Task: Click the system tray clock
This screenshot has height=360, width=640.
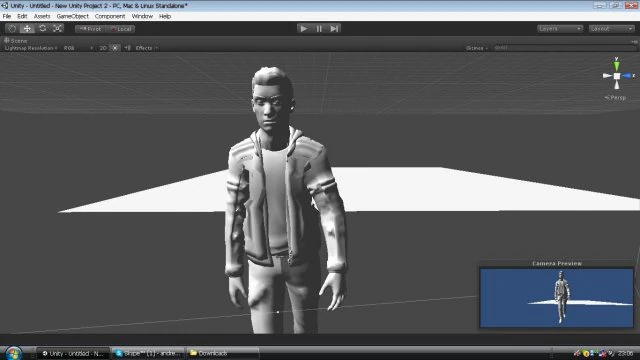Action: pyautogui.click(x=625, y=353)
